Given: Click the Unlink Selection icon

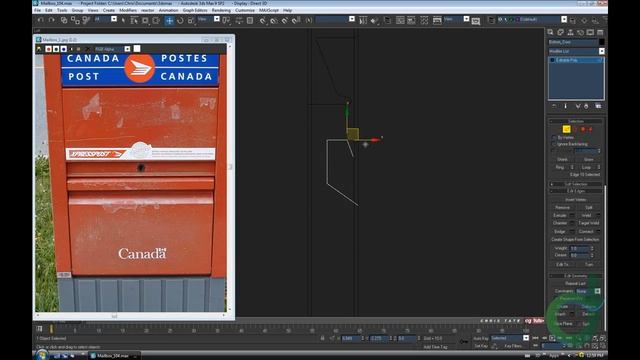Looking at the screenshot, I should (75, 20).
